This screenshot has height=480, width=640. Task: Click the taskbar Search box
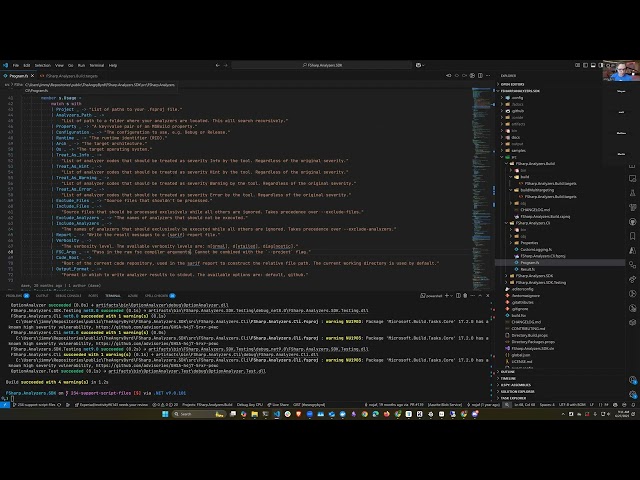(199, 414)
